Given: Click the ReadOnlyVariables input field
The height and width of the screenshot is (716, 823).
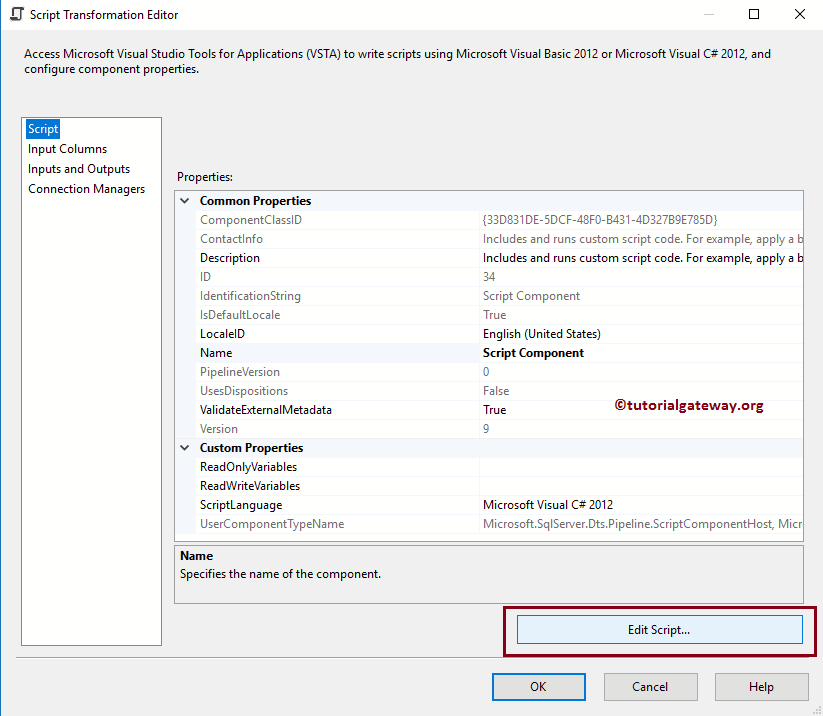Looking at the screenshot, I should [600, 466].
